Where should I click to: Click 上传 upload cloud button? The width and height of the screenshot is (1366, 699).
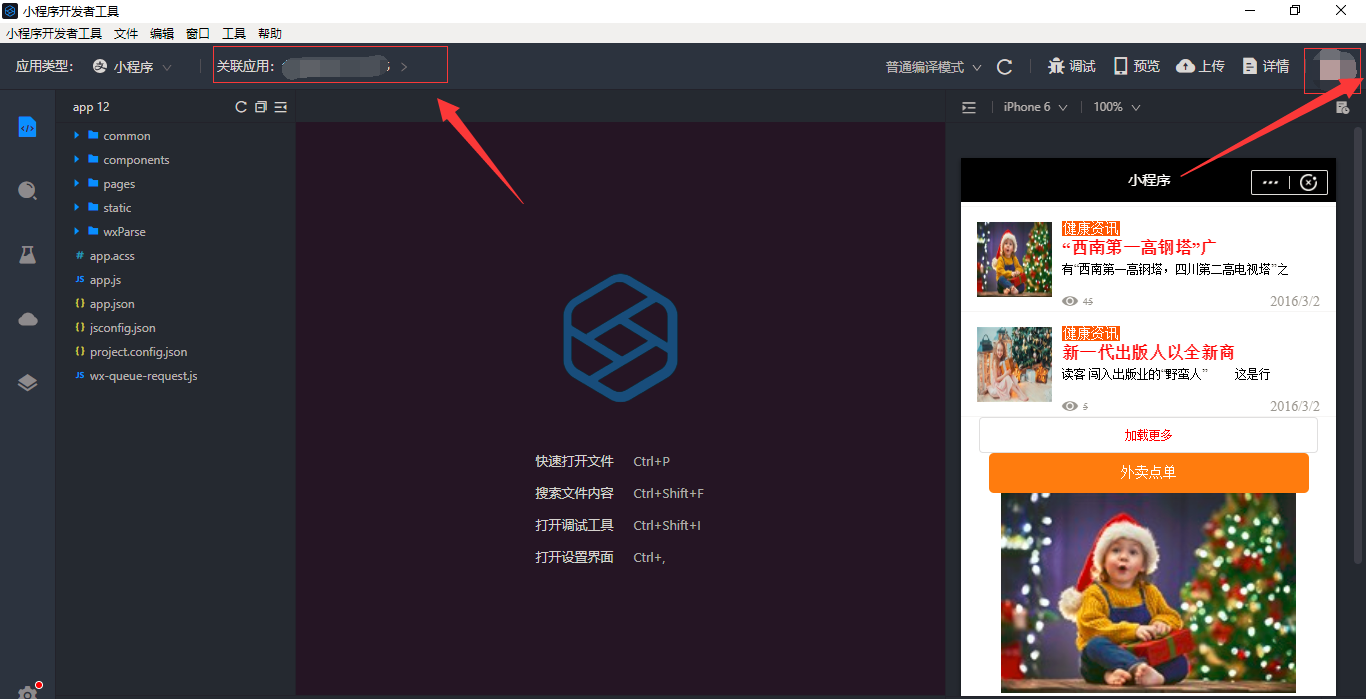(1200, 66)
